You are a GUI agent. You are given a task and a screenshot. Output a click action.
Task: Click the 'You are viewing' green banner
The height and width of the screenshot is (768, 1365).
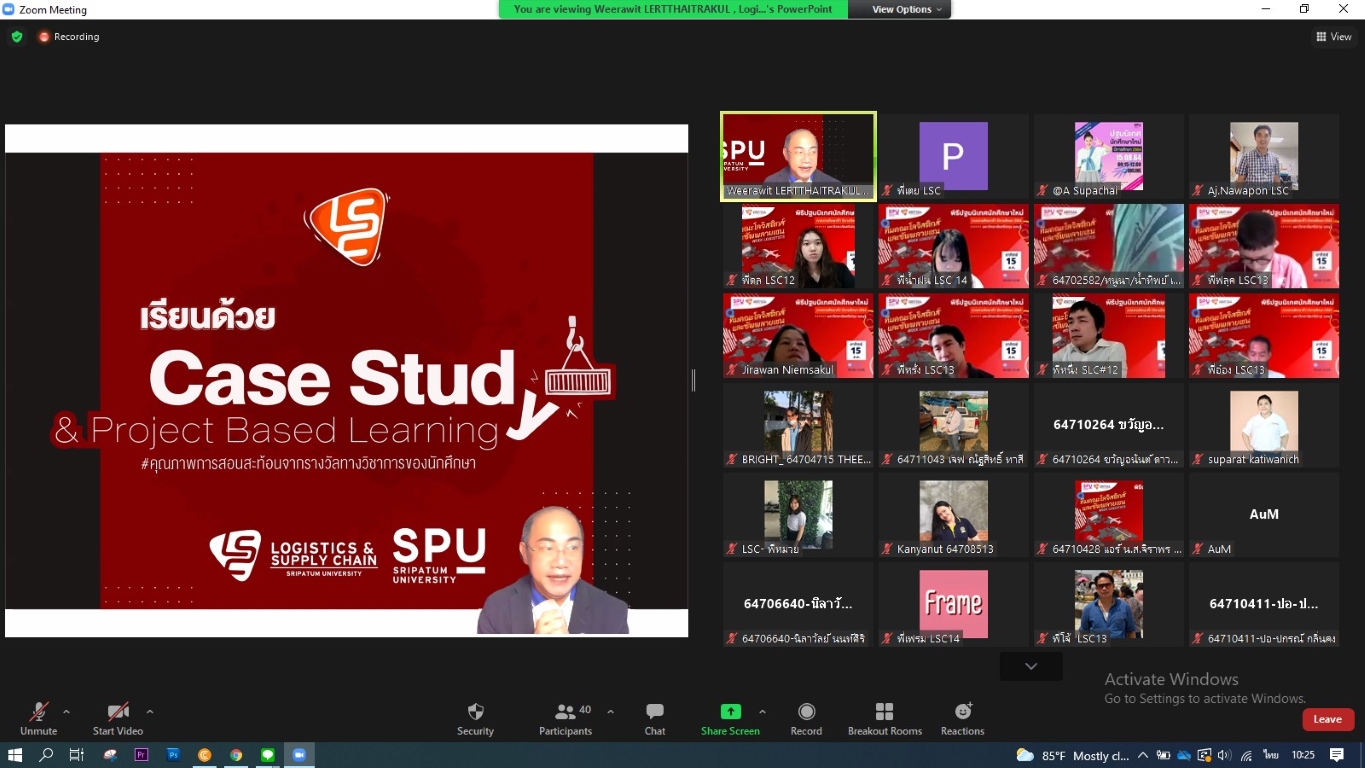click(x=673, y=9)
